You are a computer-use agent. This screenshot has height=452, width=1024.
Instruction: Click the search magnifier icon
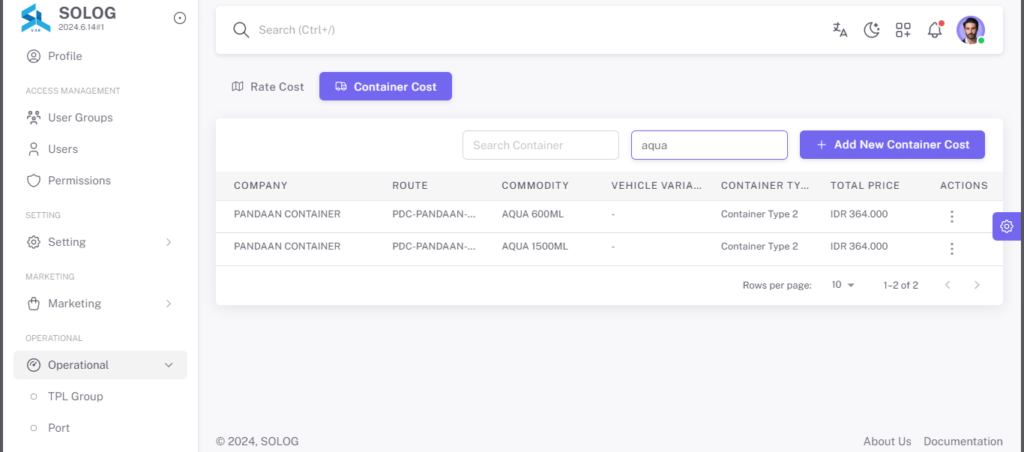click(x=241, y=30)
